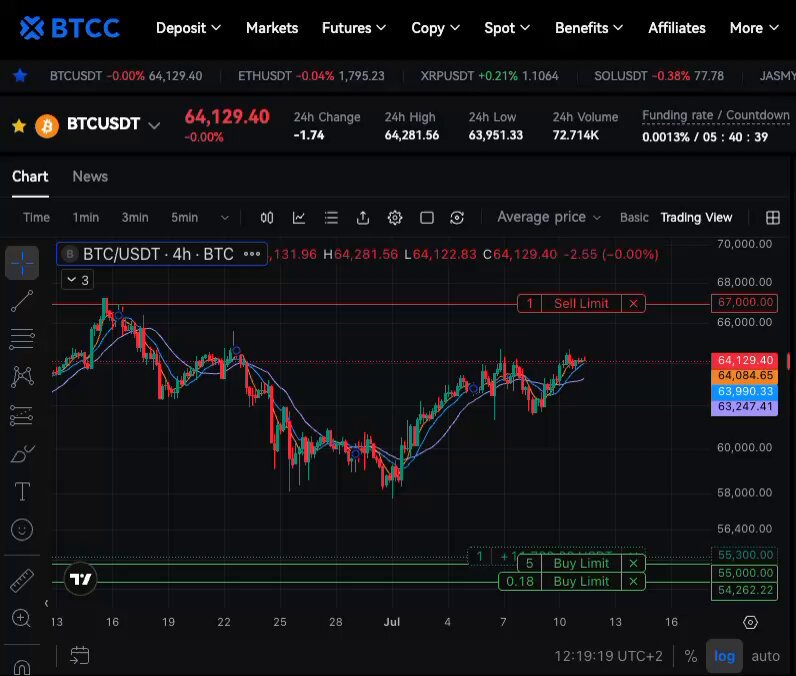The height and width of the screenshot is (676, 796).
Task: Switch to the Chart tab
Action: (x=30, y=176)
